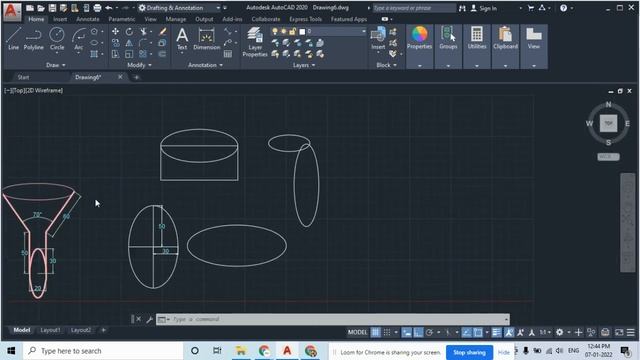640x360 pixels.
Task: Open the Express Tools tab
Action: 305,19
